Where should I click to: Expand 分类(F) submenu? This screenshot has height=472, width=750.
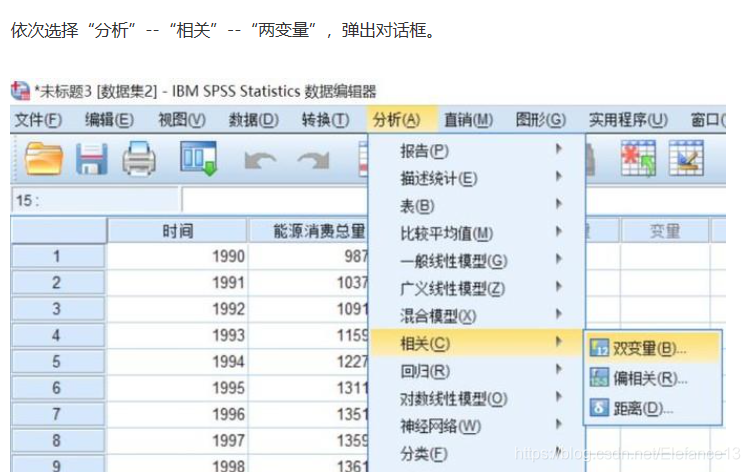[477, 453]
